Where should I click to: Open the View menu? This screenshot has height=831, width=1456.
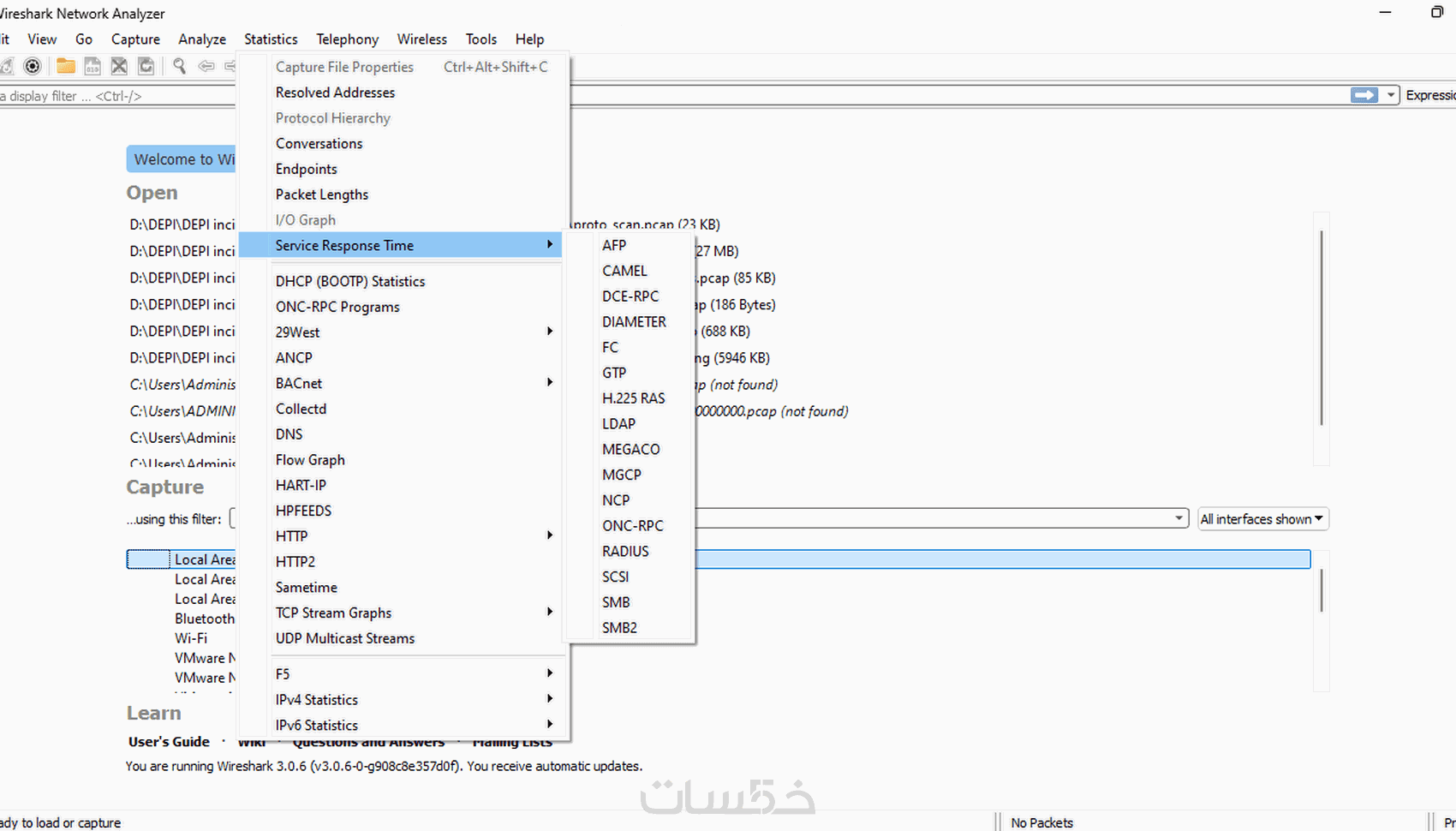(x=42, y=39)
